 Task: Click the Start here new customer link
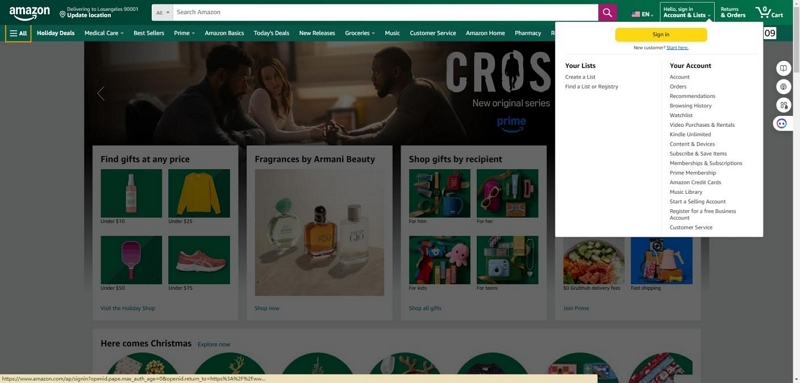(678, 47)
